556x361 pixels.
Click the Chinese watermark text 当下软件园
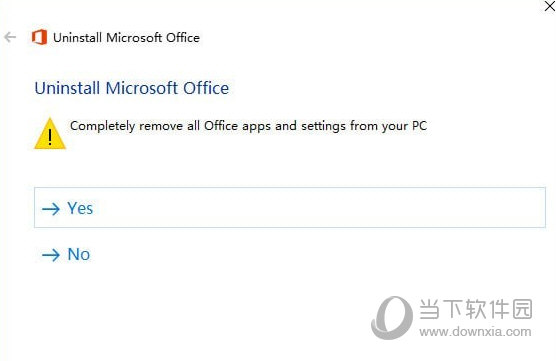point(476,309)
